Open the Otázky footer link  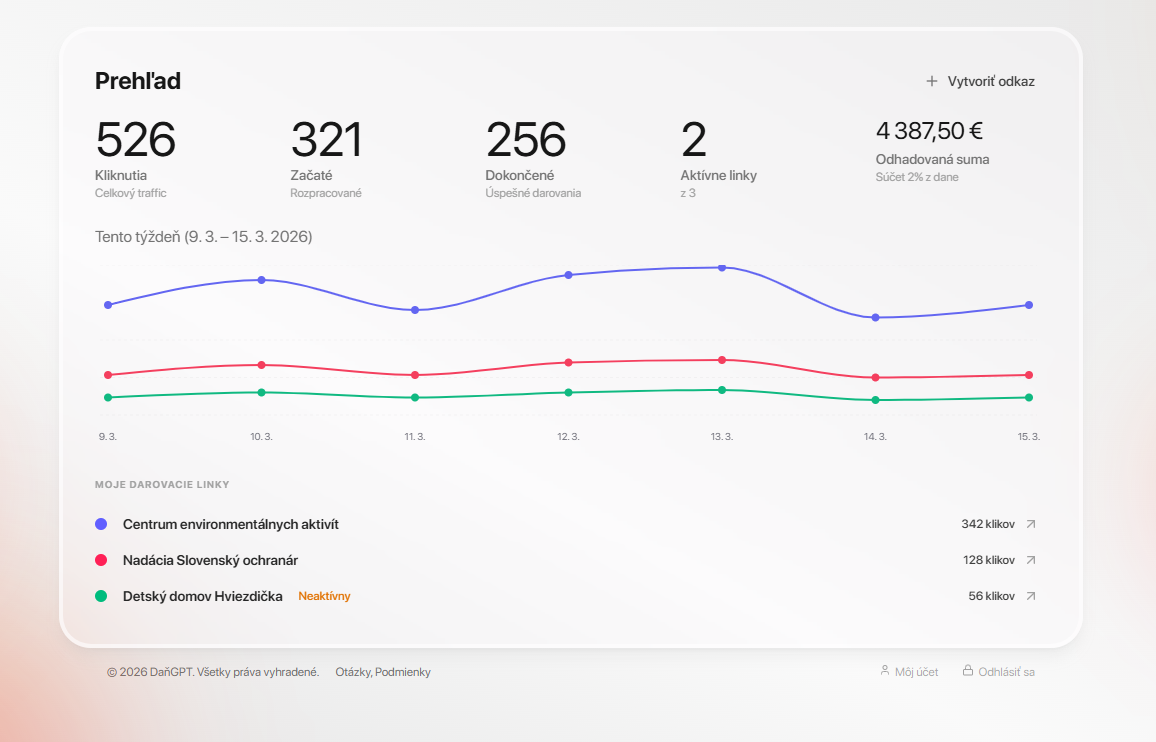[353, 672]
